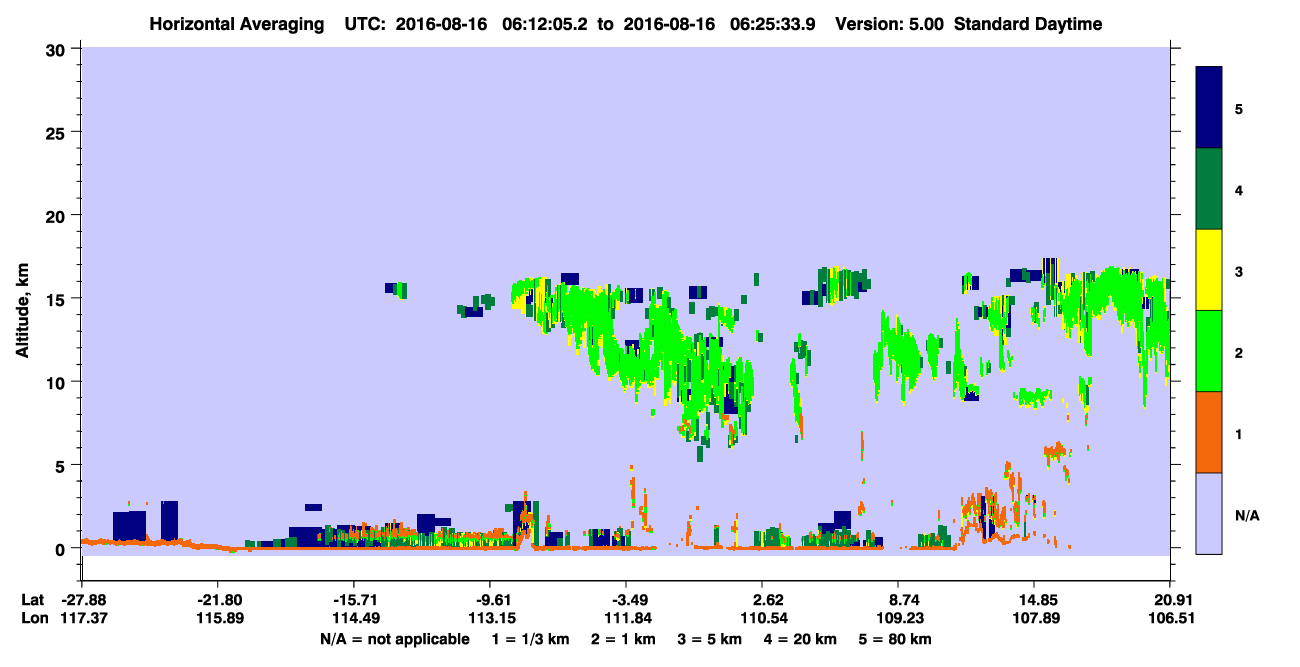Screen dimensions: 1300x667
Task: Click the colorbar label 1
Action: pyautogui.click(x=1239, y=433)
